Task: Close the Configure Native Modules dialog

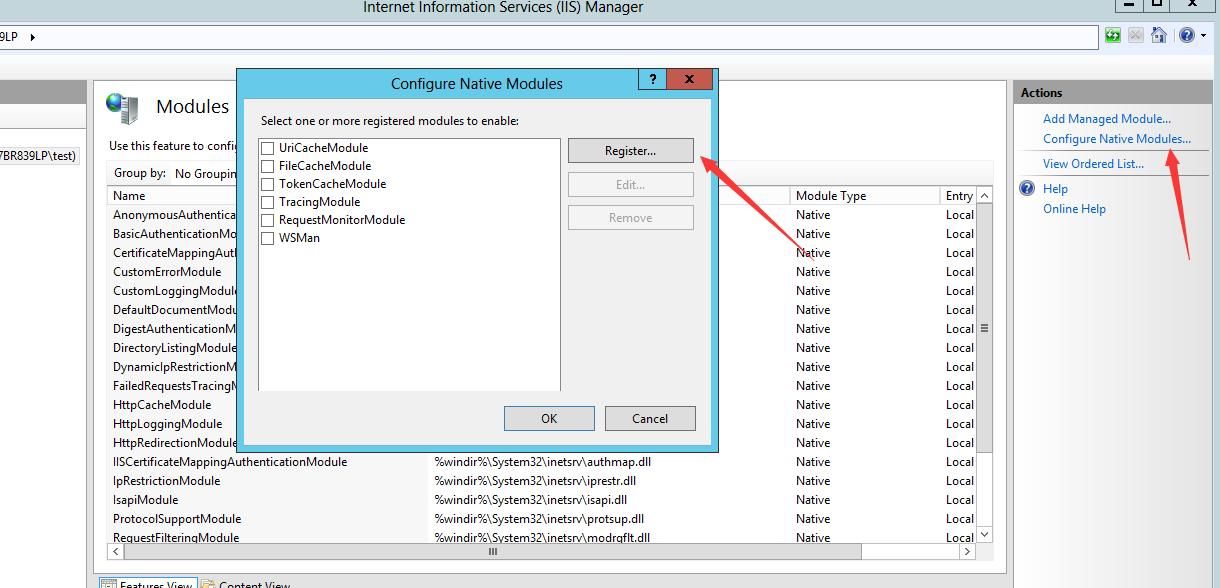Action: point(690,79)
